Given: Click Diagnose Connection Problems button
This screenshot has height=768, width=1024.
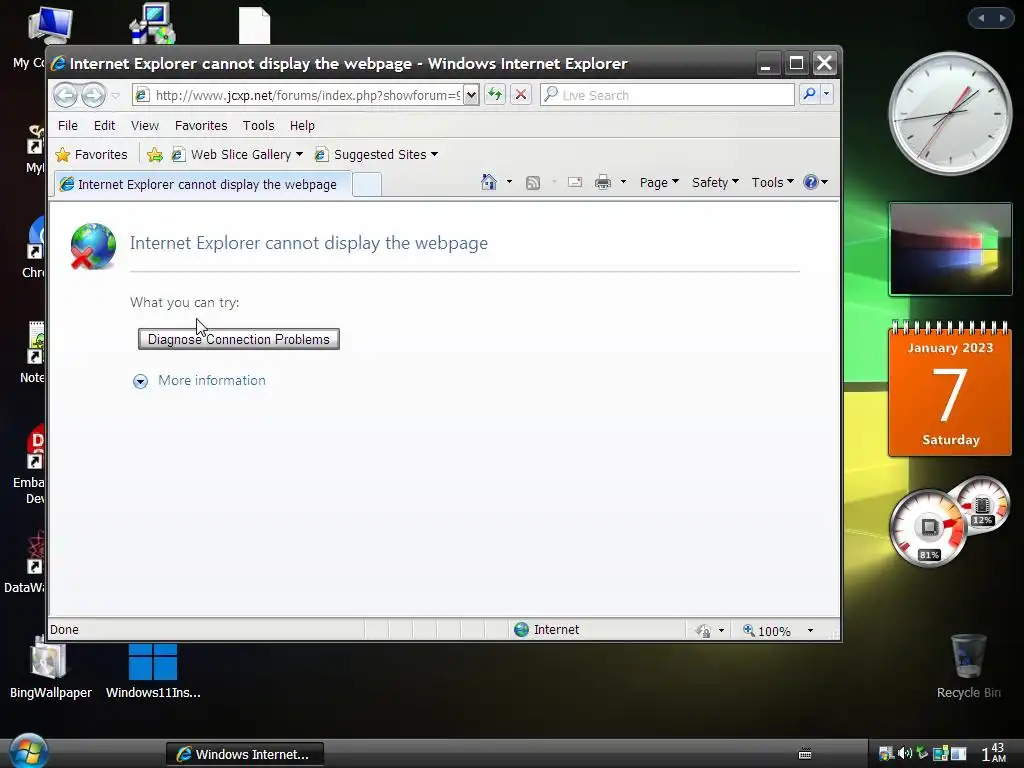Looking at the screenshot, I should 238,339.
